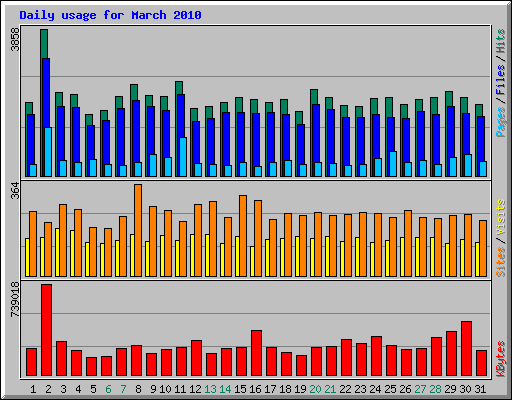Click the KBytes legend label
Viewport: 512px width, 400px height.
tap(501, 359)
